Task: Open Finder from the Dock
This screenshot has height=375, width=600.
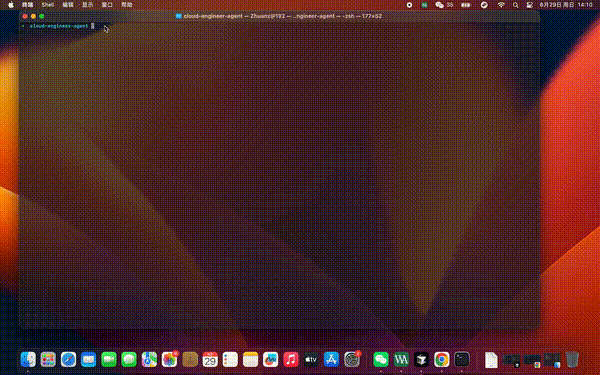Action: tap(28, 360)
